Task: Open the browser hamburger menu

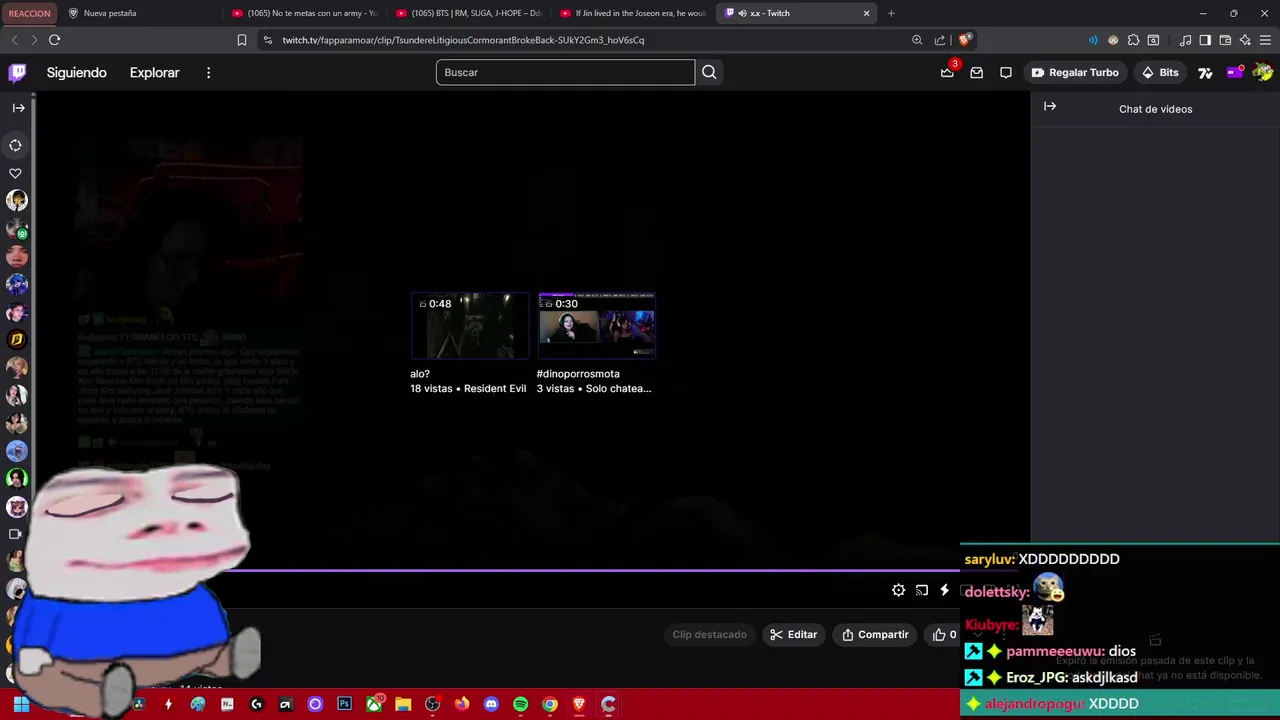Action: pyautogui.click(x=1265, y=40)
